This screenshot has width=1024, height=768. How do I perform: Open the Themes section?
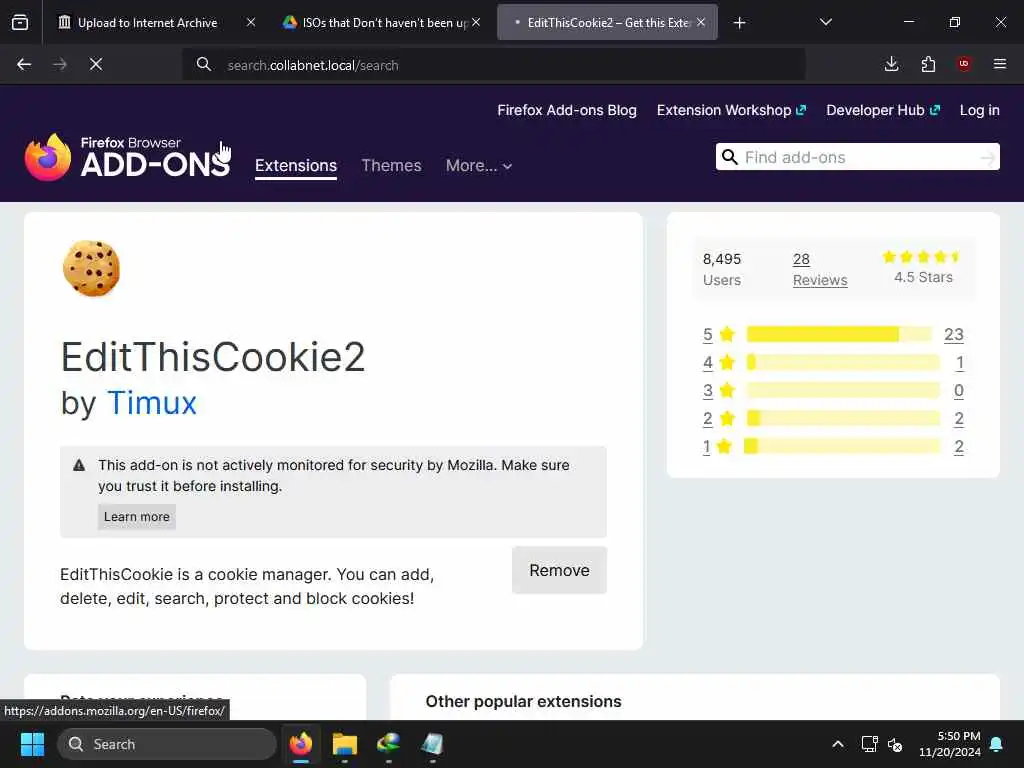pos(391,165)
